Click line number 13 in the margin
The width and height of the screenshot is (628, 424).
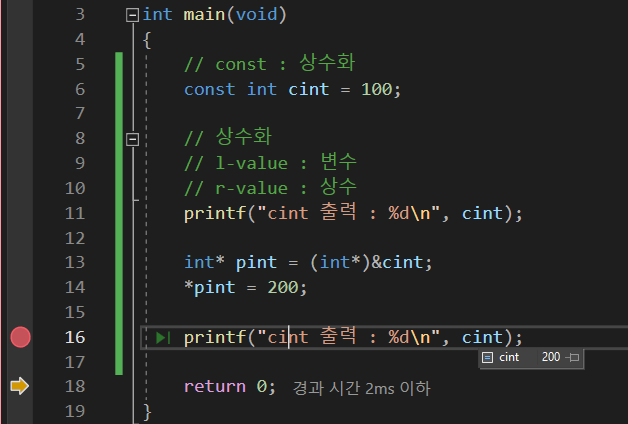tap(75, 262)
